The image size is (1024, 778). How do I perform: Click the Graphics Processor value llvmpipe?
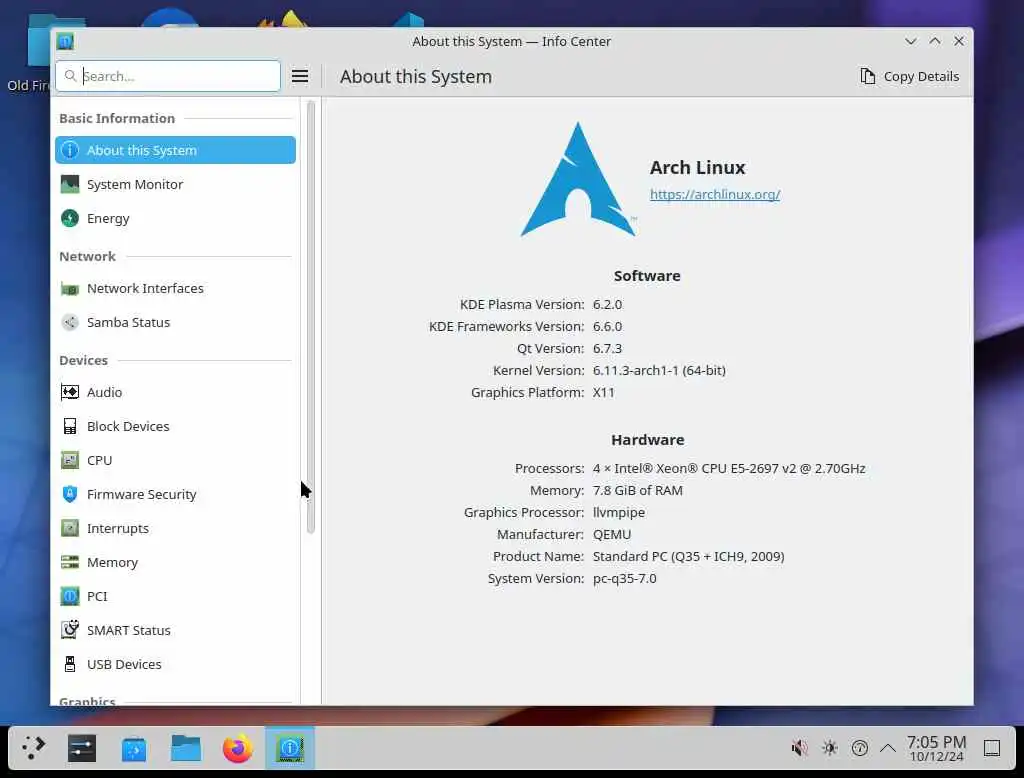point(618,513)
